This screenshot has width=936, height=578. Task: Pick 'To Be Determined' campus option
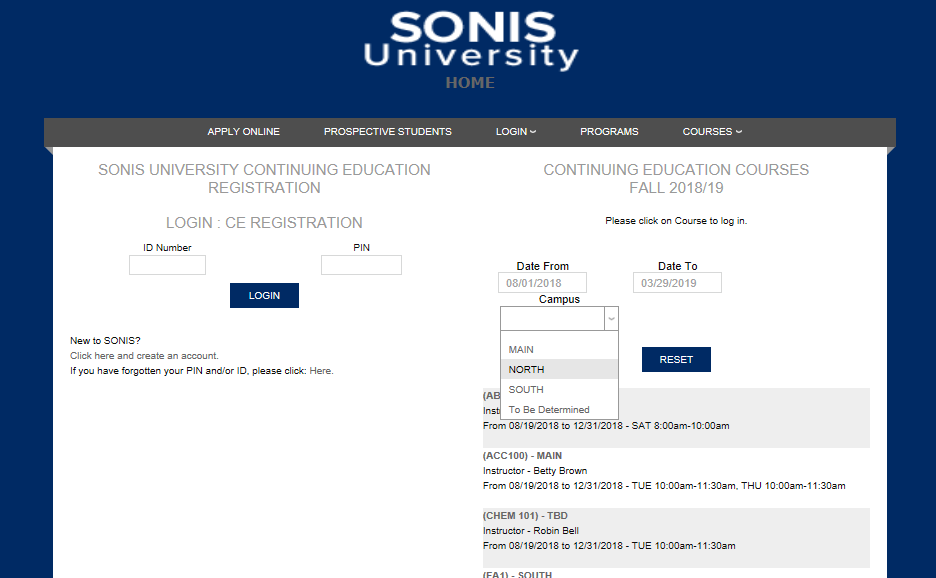(549, 410)
